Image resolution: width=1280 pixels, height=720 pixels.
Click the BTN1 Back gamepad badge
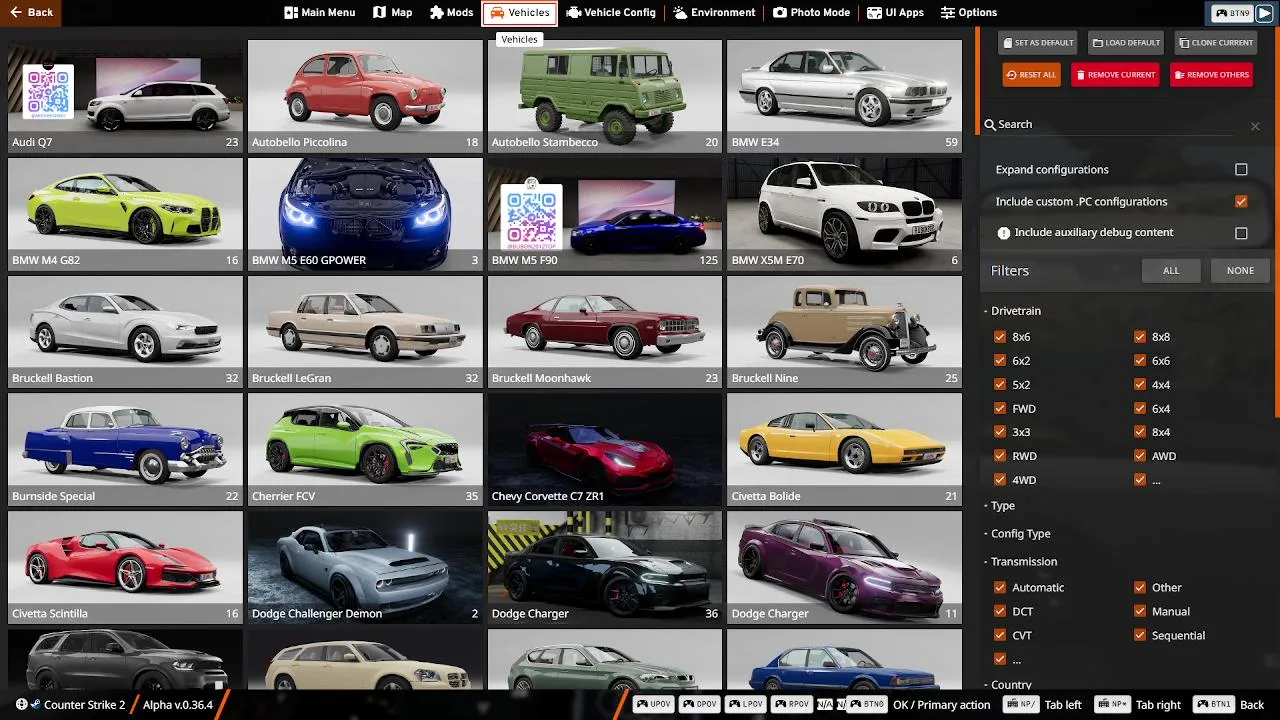[1215, 705]
